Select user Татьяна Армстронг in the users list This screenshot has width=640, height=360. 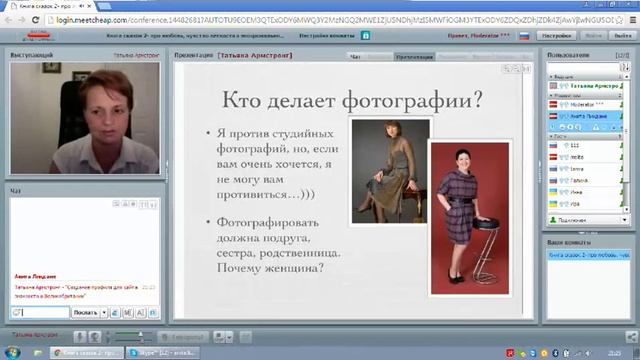pyautogui.click(x=585, y=86)
